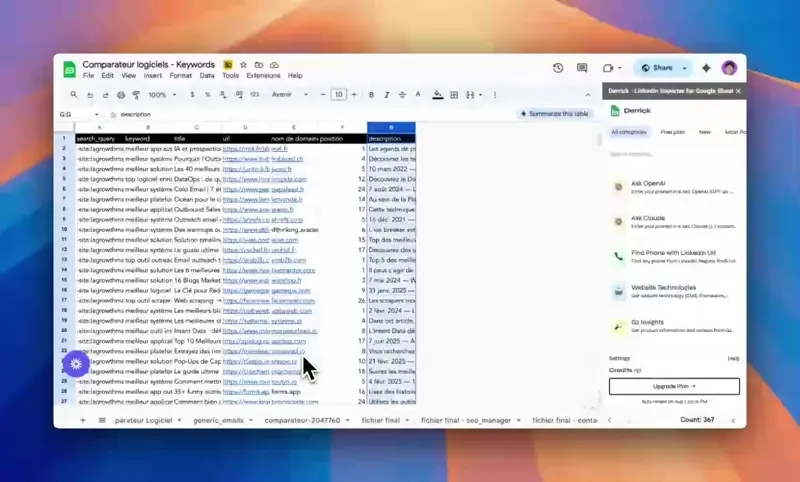Screen dimensions: 800x482
Task: Open the 100% zoom dropdown
Action: (160, 95)
